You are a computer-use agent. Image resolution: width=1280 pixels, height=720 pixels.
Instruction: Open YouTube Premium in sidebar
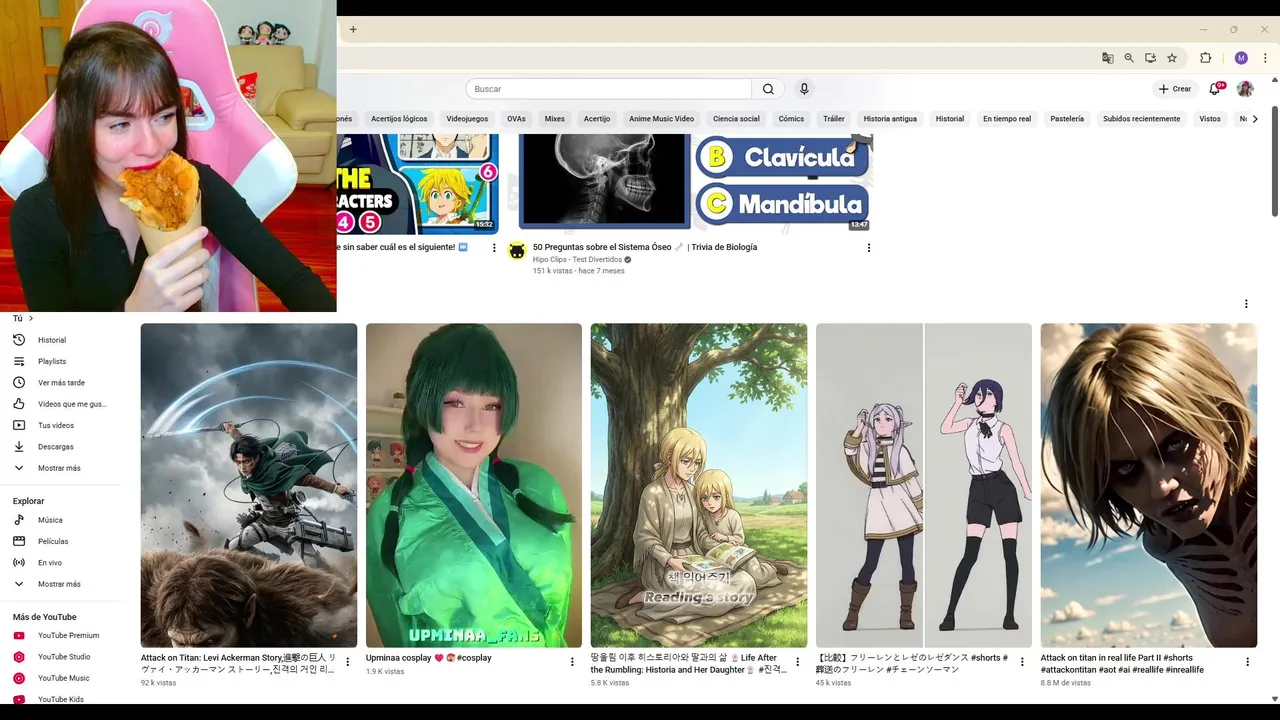tap(66, 636)
